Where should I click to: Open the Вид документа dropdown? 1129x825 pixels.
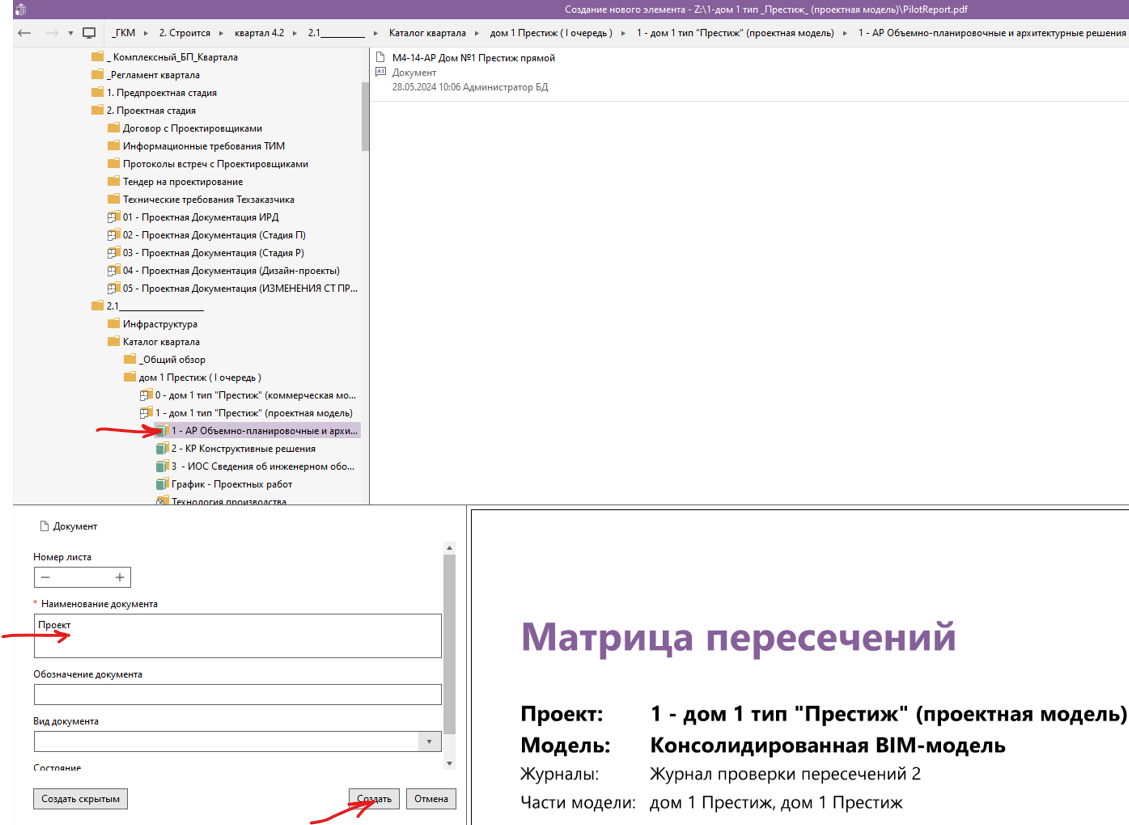(428, 742)
